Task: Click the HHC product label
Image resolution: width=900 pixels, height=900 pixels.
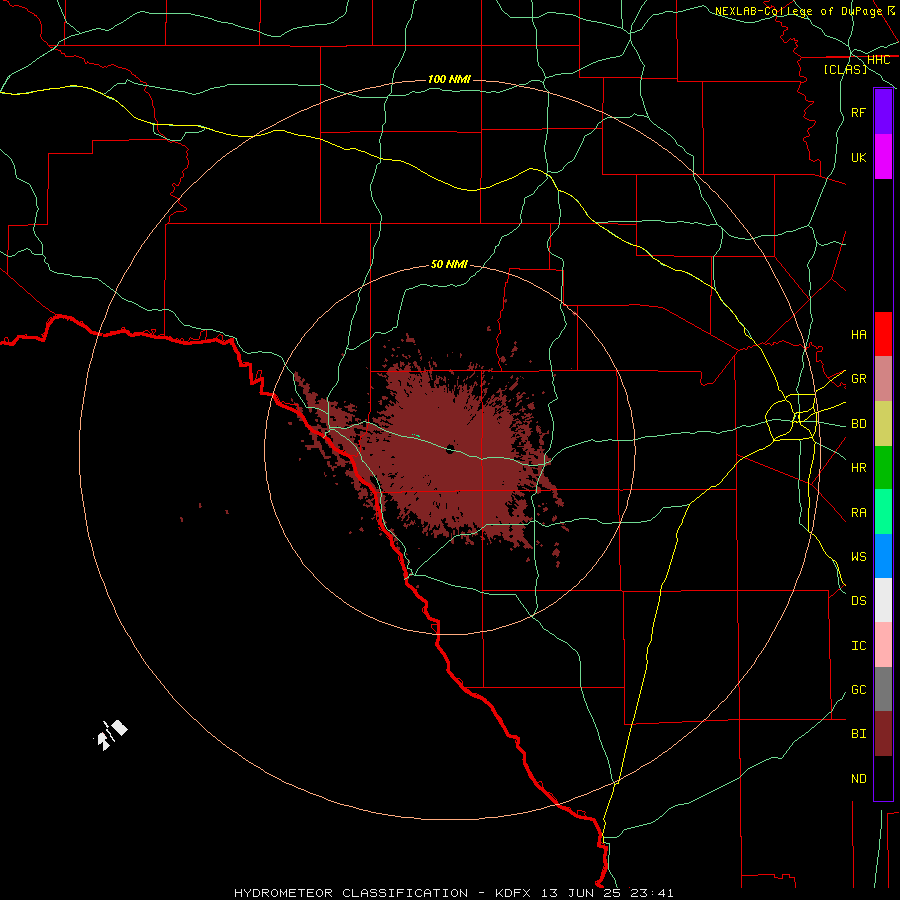Action: pyautogui.click(x=879, y=60)
